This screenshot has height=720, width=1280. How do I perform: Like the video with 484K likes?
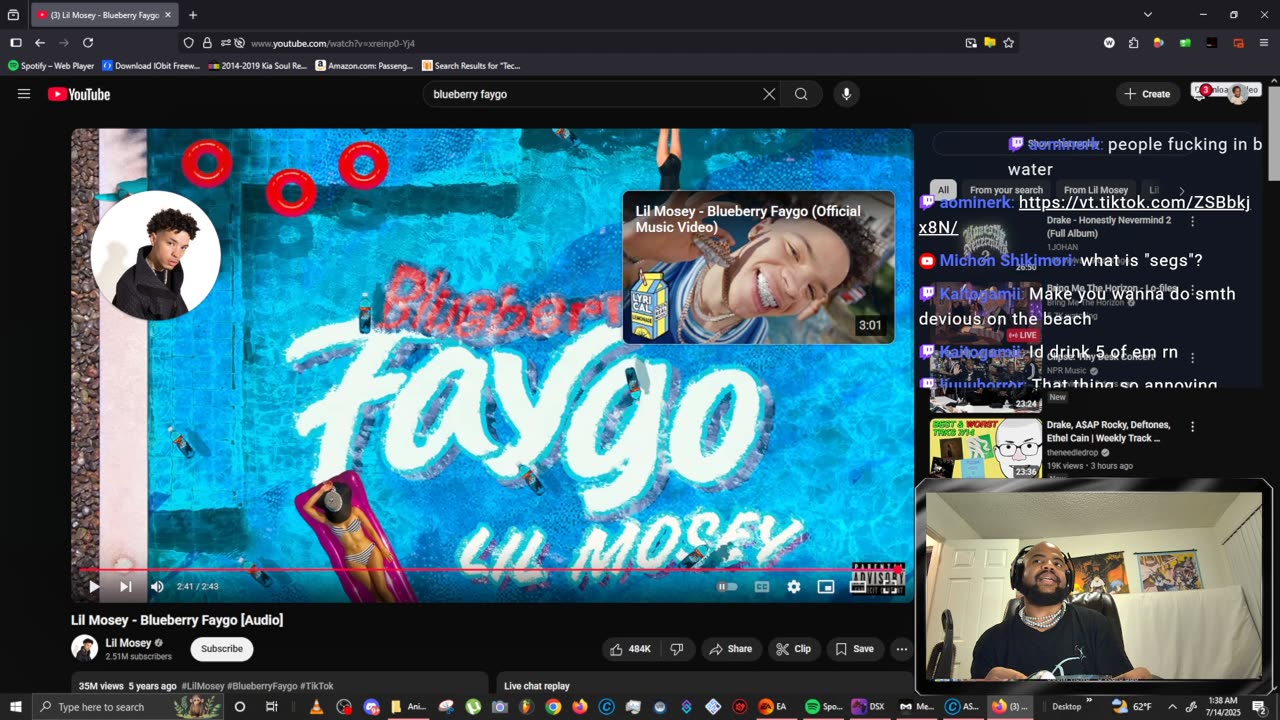pyautogui.click(x=629, y=649)
